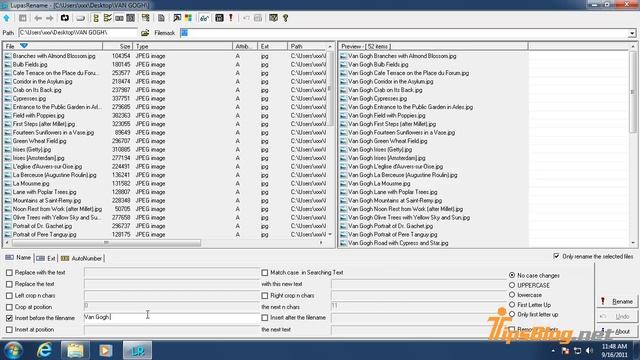Click the drive icon in the toolbar

coord(80,18)
